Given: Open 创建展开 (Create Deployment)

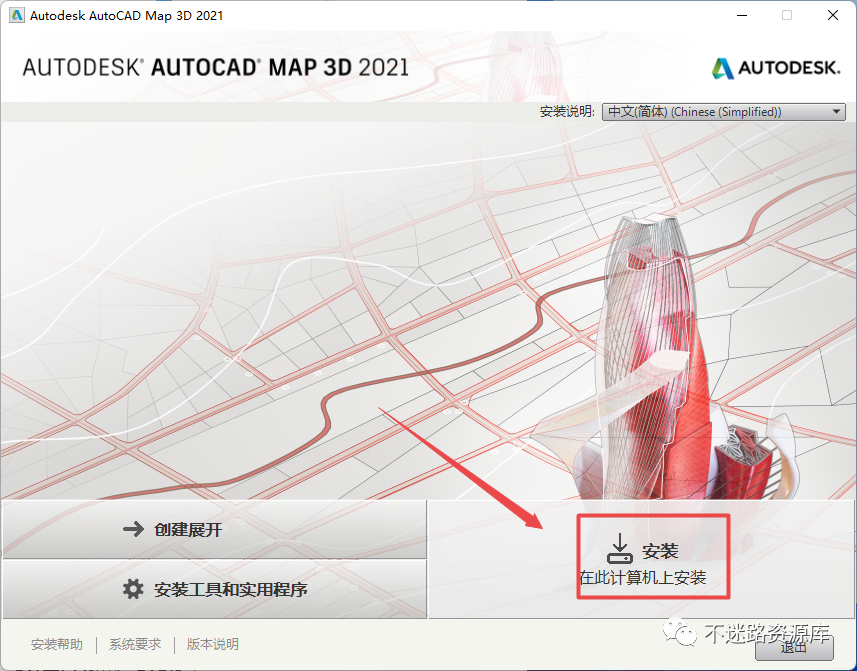Looking at the screenshot, I should 214,529.
